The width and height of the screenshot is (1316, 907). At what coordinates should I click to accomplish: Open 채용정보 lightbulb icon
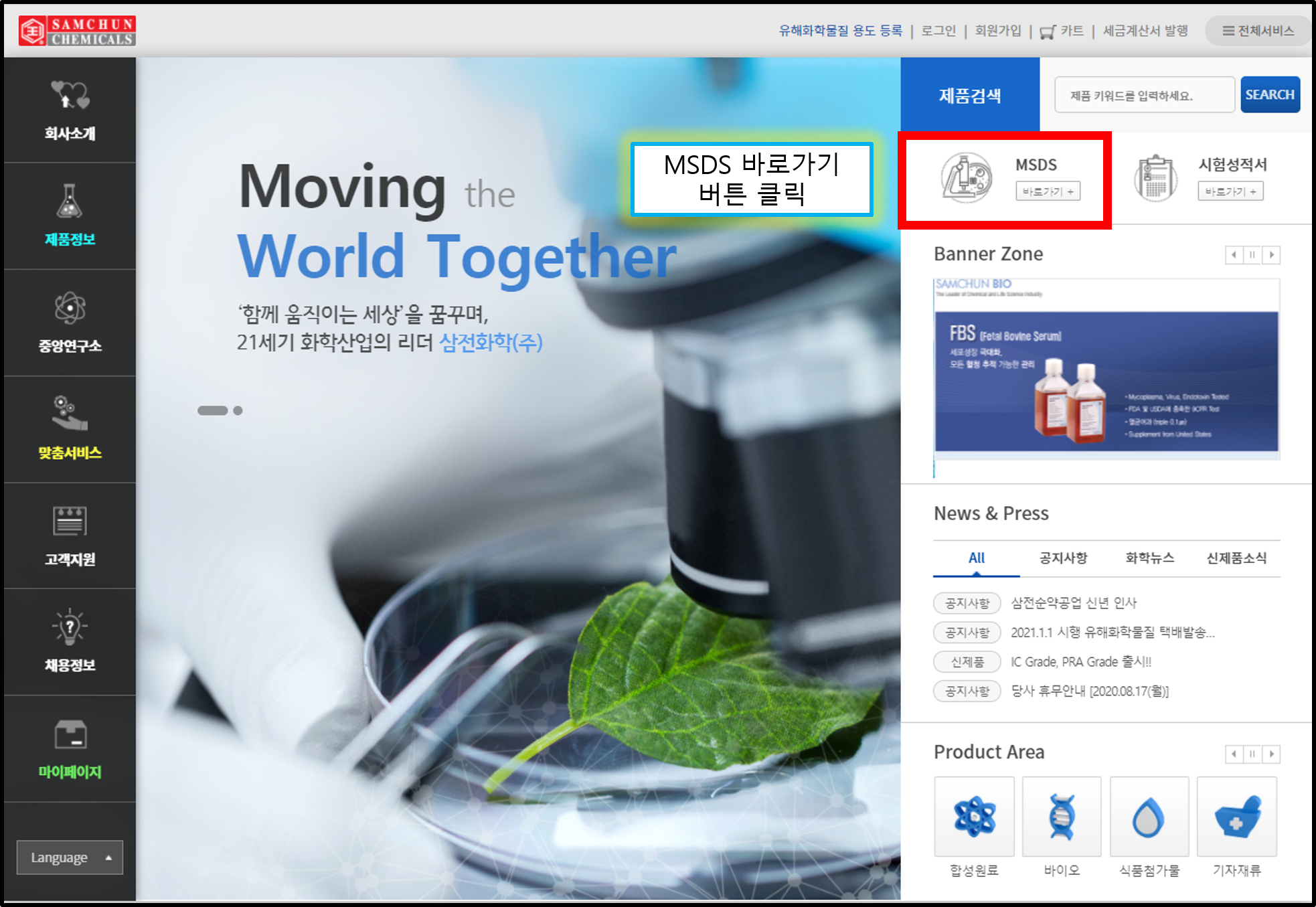point(70,627)
